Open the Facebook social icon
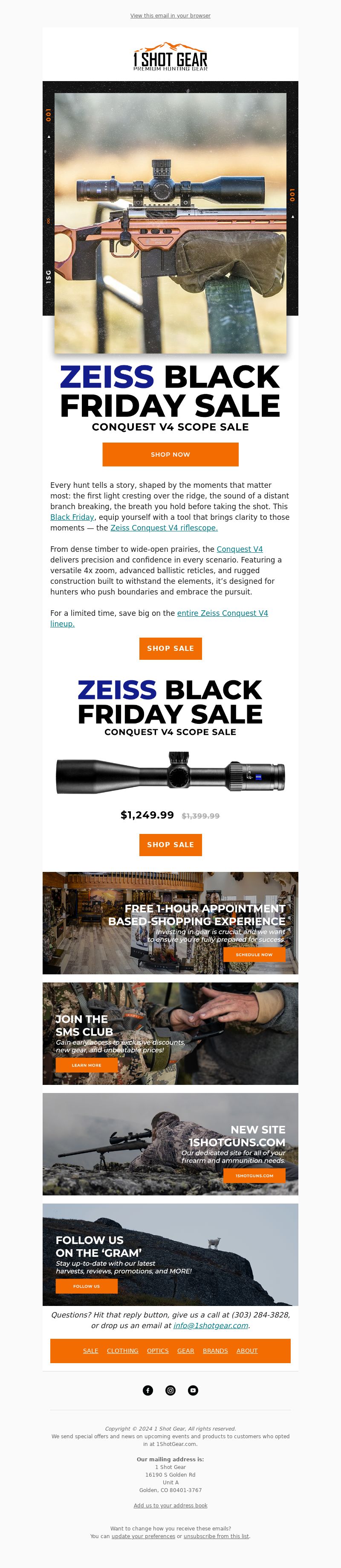The width and height of the screenshot is (341, 1568). pos(148,1390)
